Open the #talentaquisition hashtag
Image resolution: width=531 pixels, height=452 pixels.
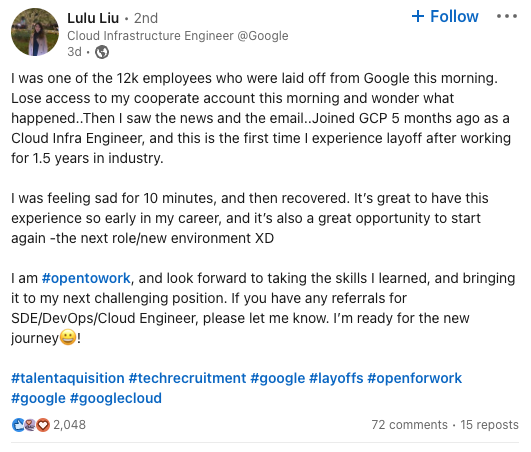click(x=68, y=378)
